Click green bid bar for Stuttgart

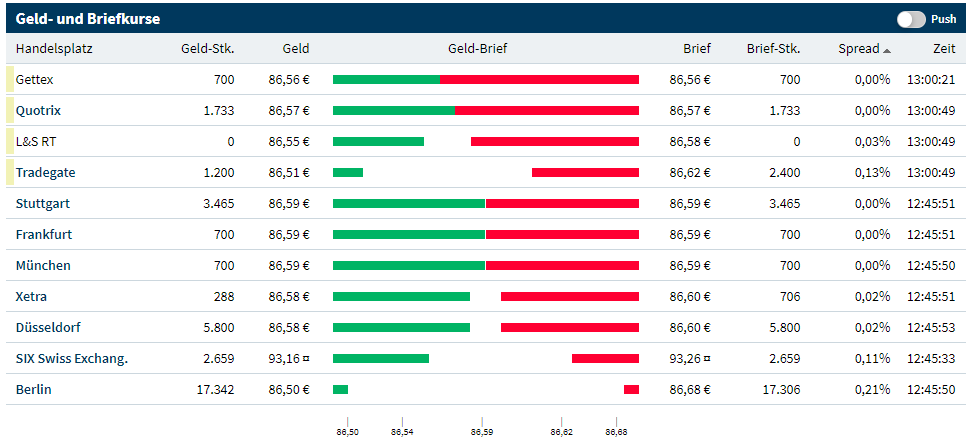tap(408, 203)
